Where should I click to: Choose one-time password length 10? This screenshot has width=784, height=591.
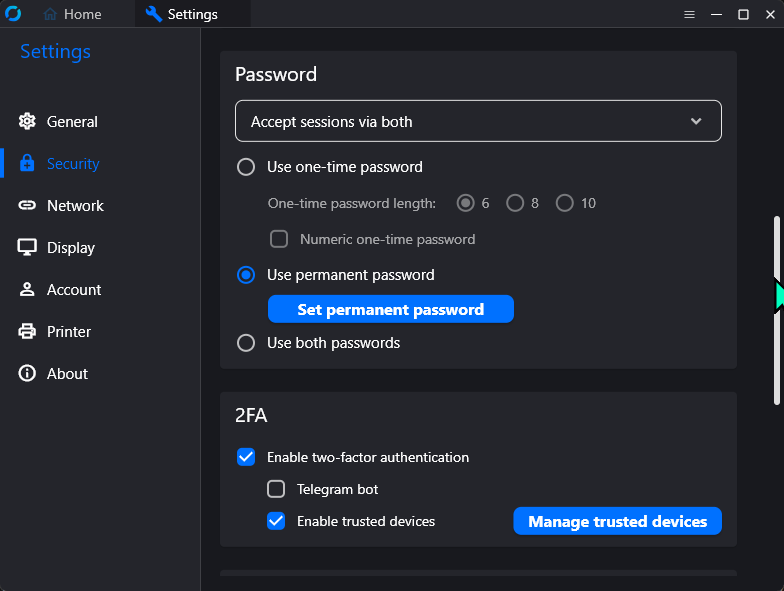point(564,203)
